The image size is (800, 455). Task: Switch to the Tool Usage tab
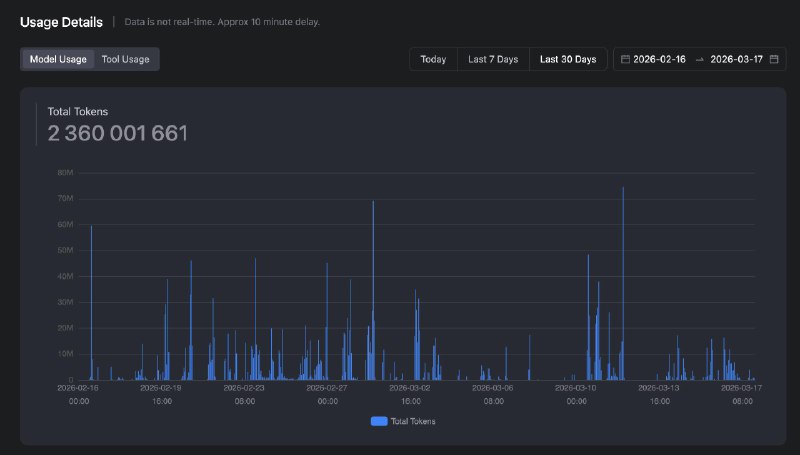[x=125, y=59]
